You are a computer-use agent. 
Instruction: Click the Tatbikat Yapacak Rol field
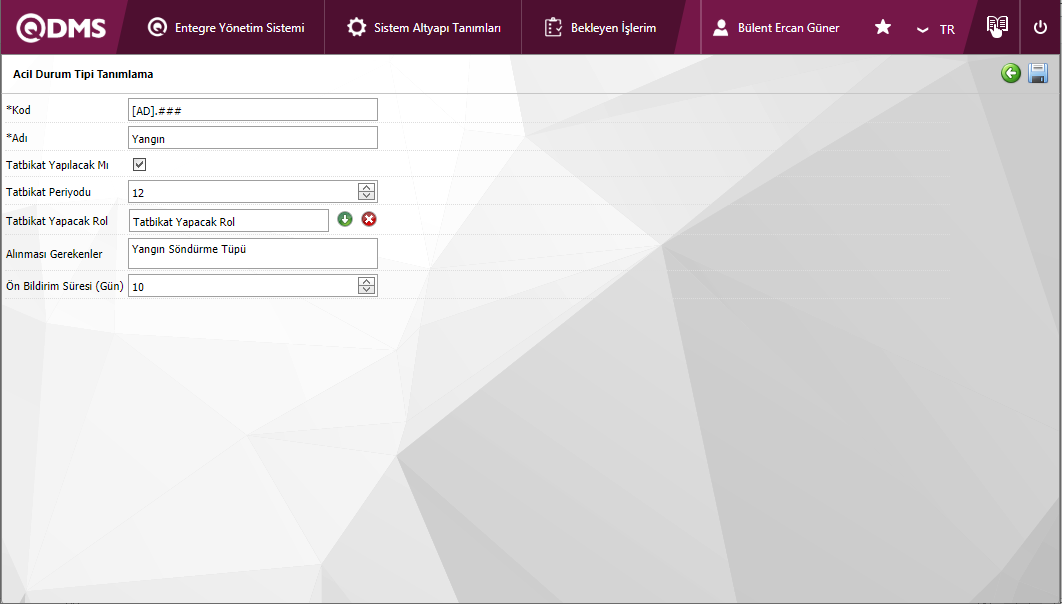tap(229, 221)
